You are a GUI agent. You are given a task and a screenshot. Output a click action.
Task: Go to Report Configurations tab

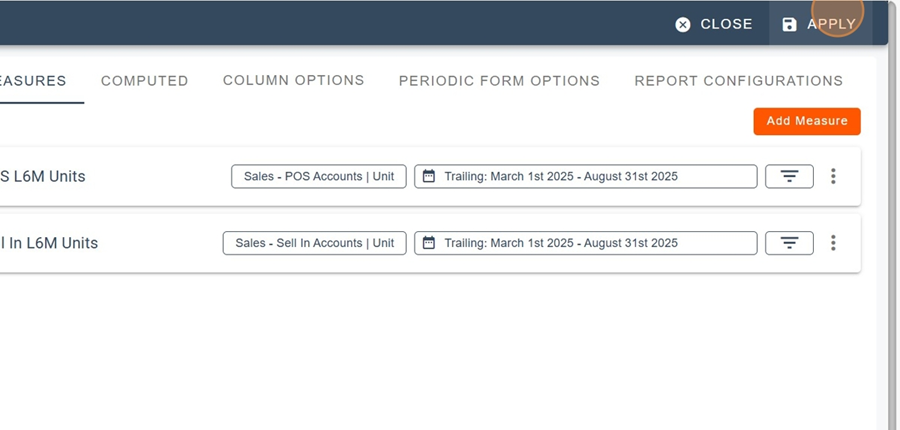(738, 81)
